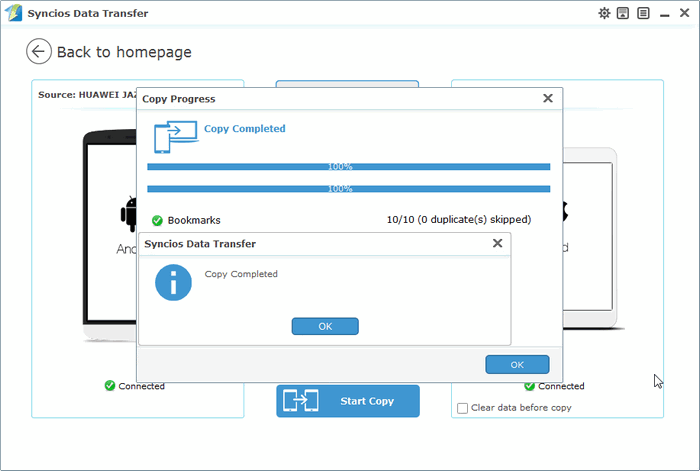The width and height of the screenshot is (700, 471).
Task: Click the source device Connected check icon
Action: coord(110,386)
